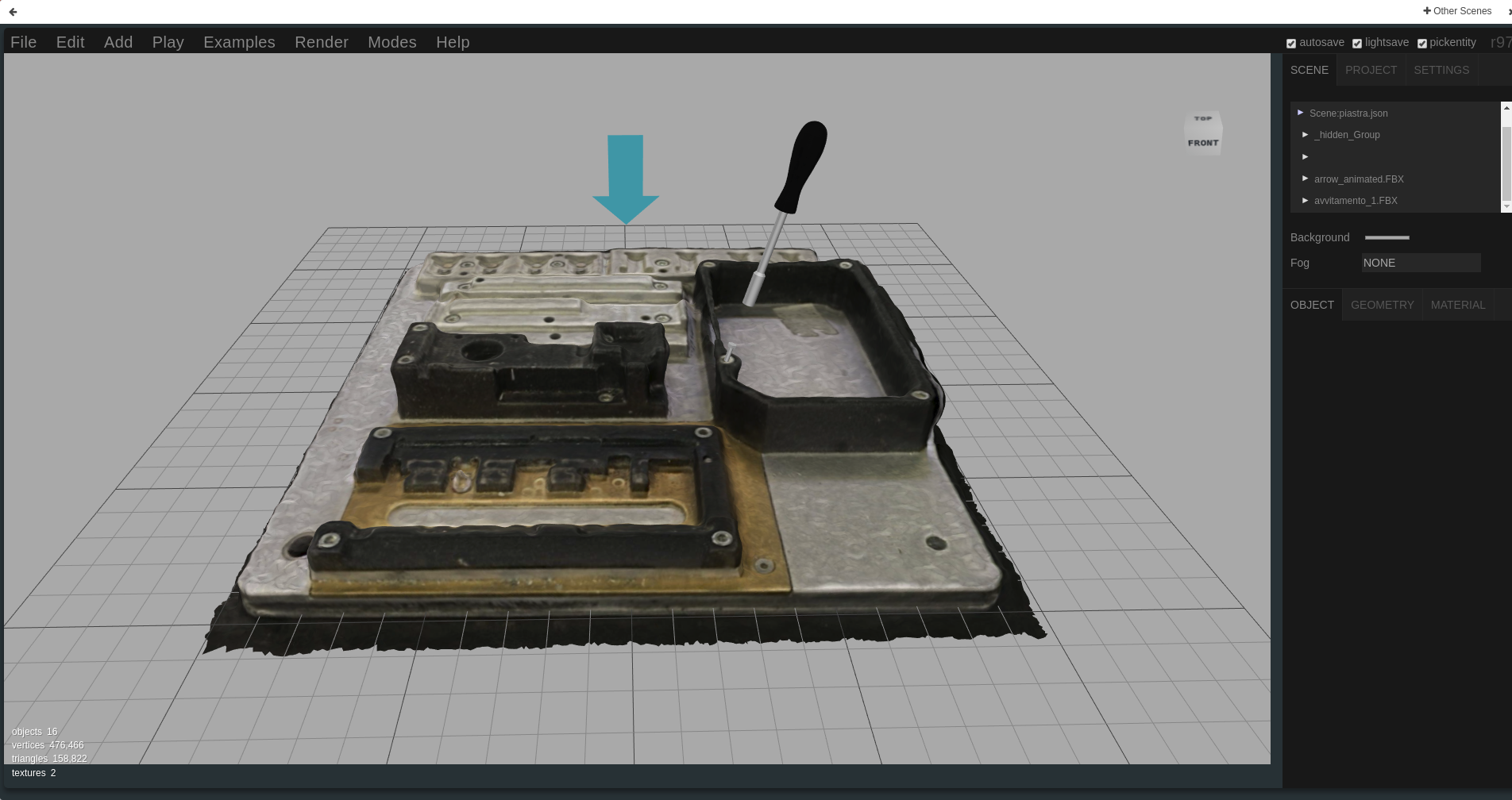Viewport: 1512px width, 800px height.
Task: Open the Edit menu
Action: (70, 42)
